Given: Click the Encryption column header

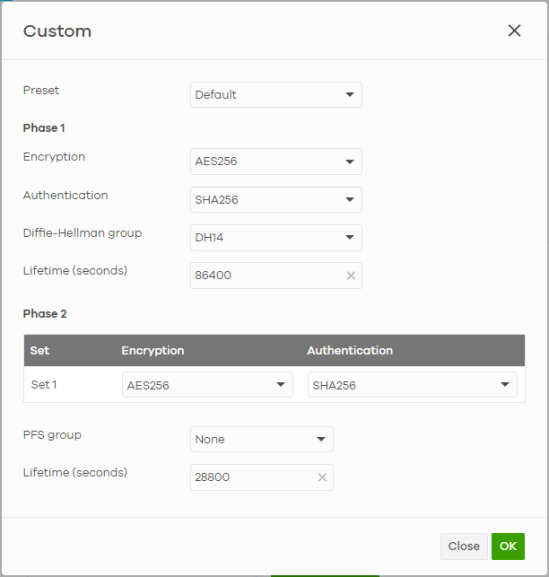Looking at the screenshot, I should click(x=153, y=350).
